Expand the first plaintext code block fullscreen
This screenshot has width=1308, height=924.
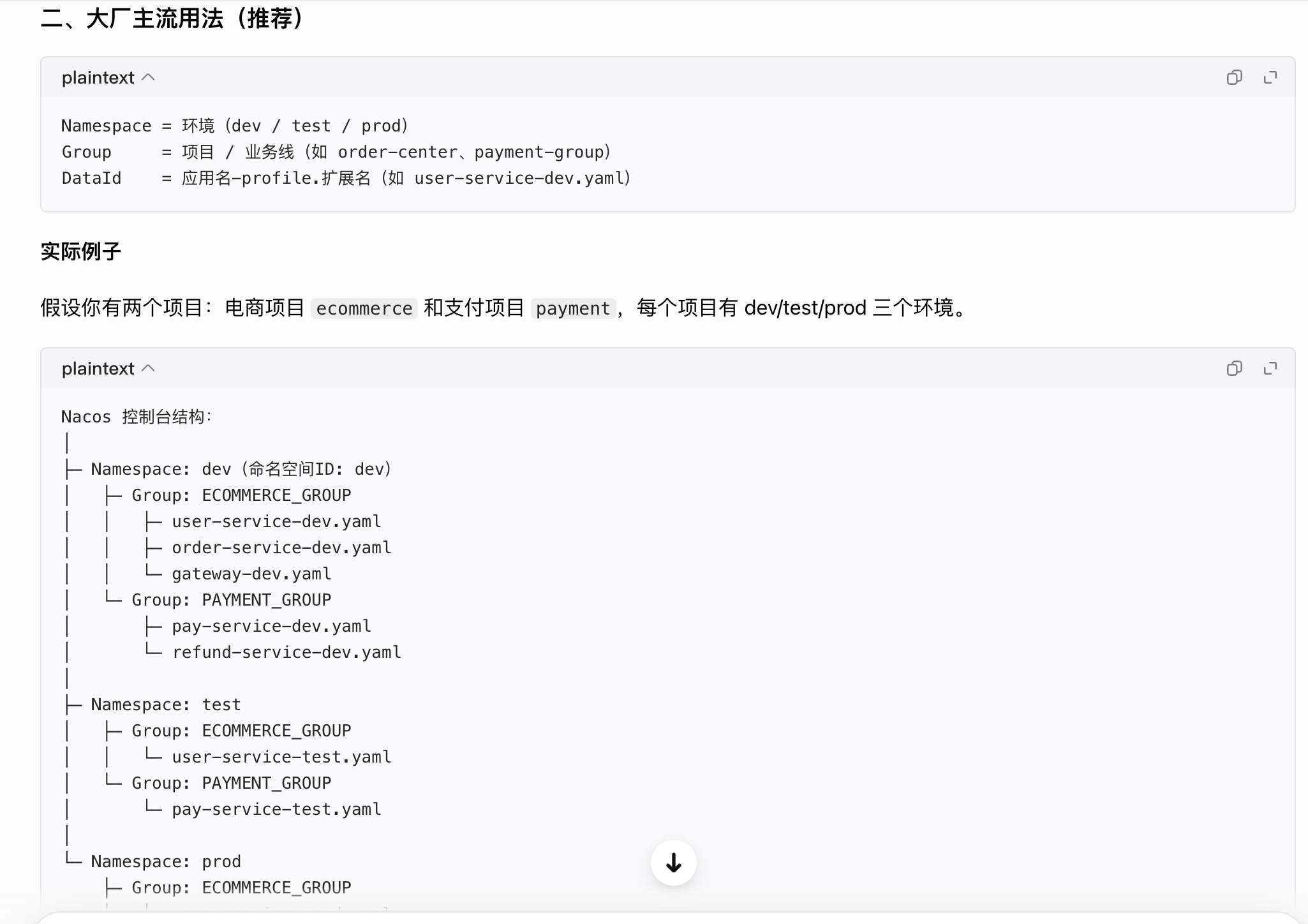pos(1270,77)
